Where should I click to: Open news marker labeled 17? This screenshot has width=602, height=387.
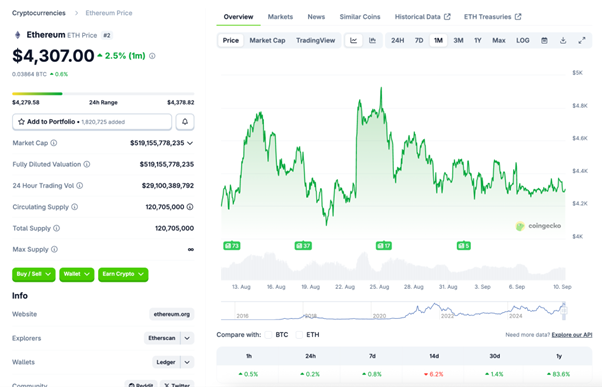point(384,246)
